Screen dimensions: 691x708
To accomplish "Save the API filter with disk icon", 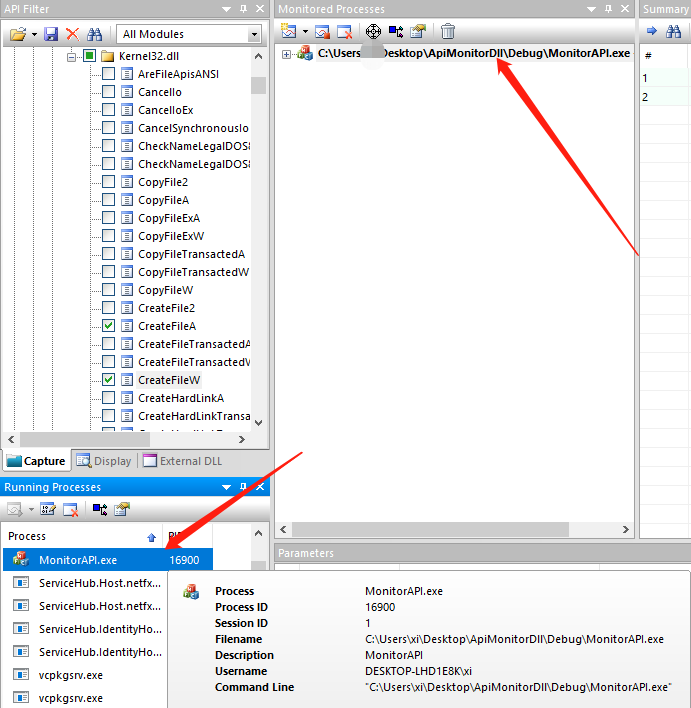I will pos(51,34).
